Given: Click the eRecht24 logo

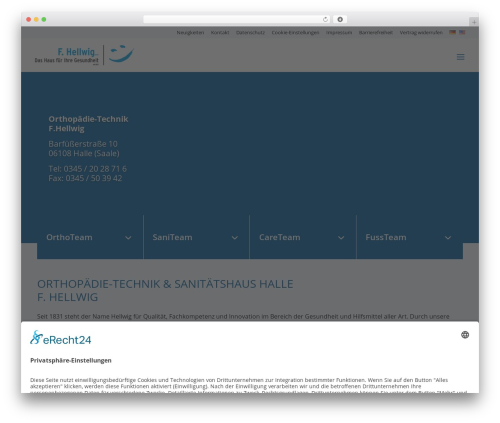Looking at the screenshot, I should click(60, 338).
